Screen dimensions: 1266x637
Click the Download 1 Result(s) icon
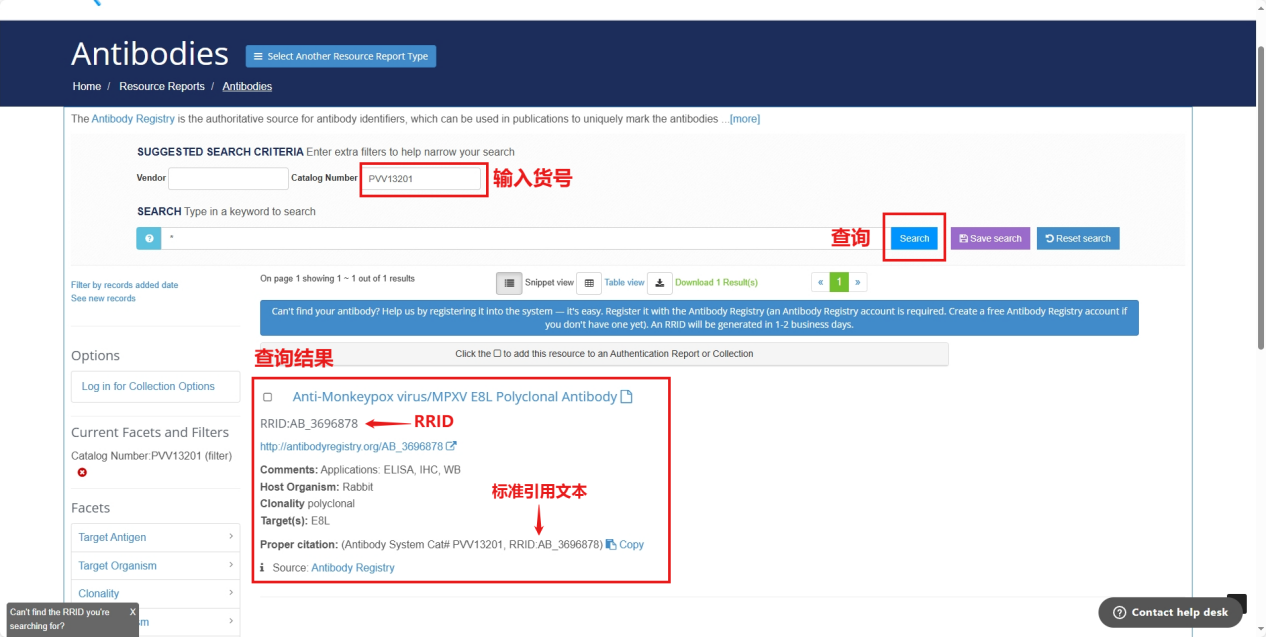coord(659,283)
